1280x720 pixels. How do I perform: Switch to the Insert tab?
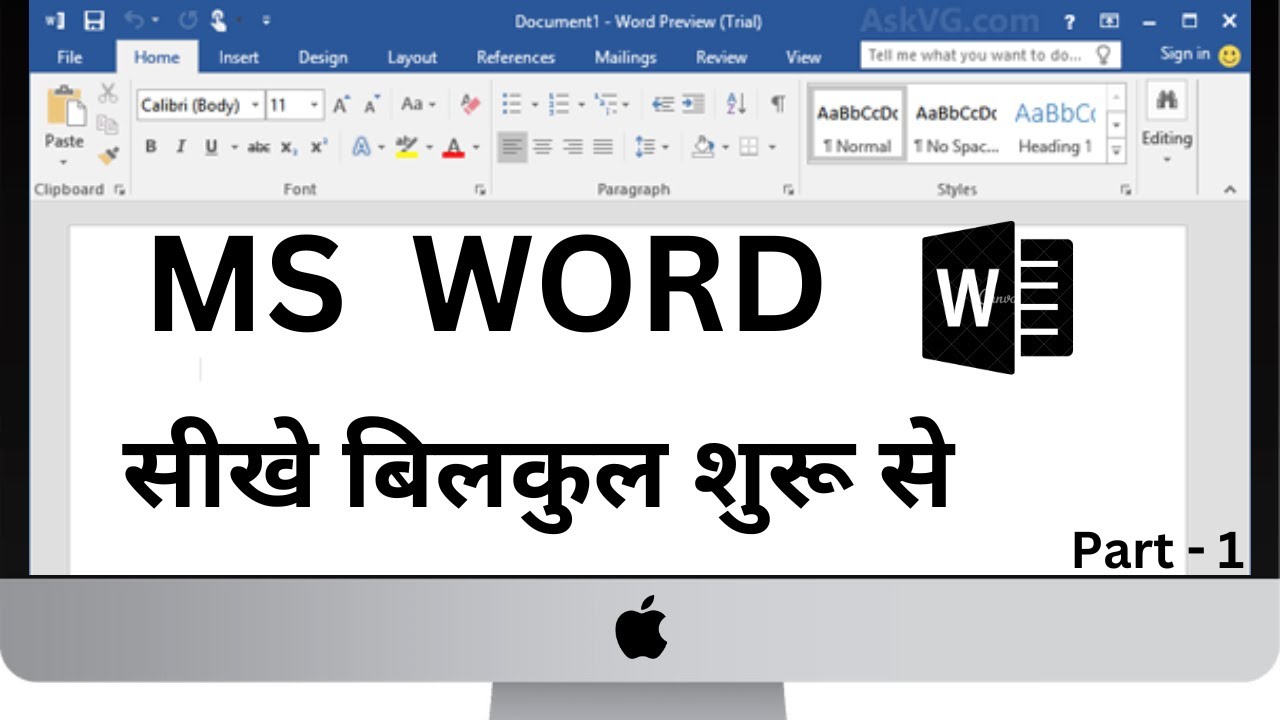coord(239,57)
